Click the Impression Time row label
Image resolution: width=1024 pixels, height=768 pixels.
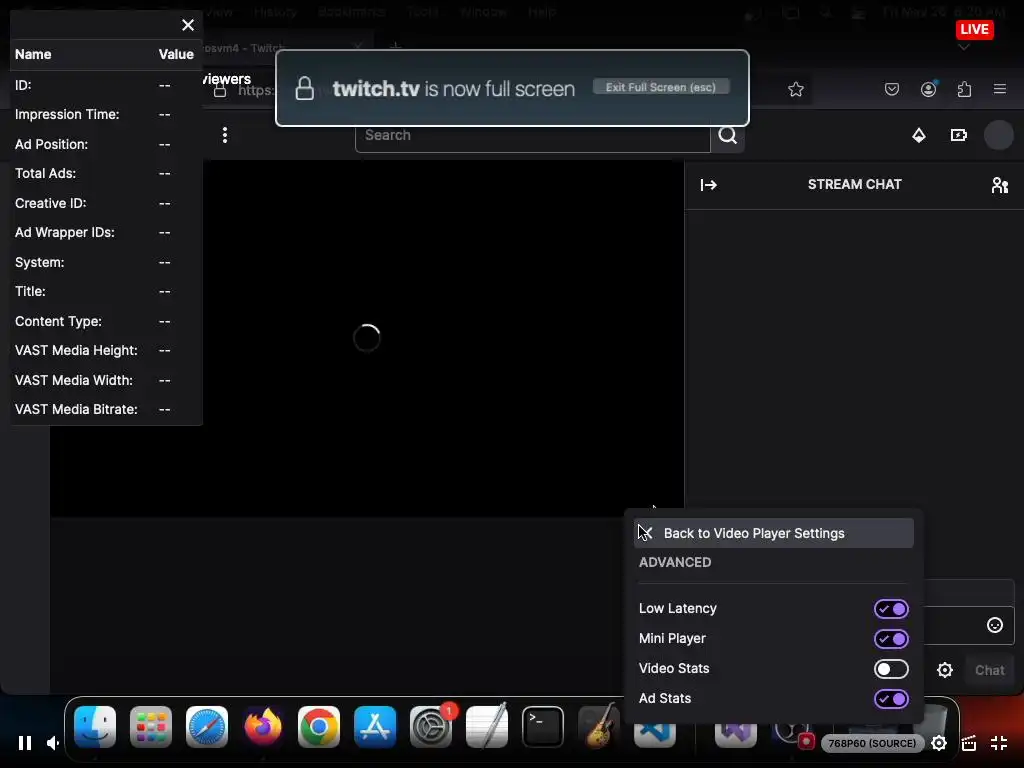pyautogui.click(x=67, y=114)
